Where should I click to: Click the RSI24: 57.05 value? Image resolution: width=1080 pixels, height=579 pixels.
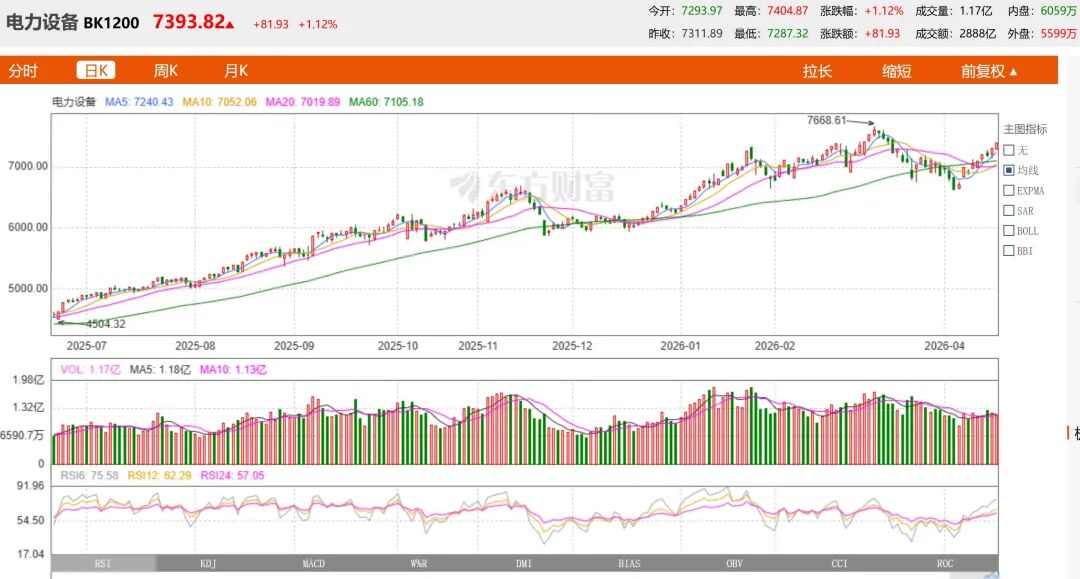click(x=232, y=475)
